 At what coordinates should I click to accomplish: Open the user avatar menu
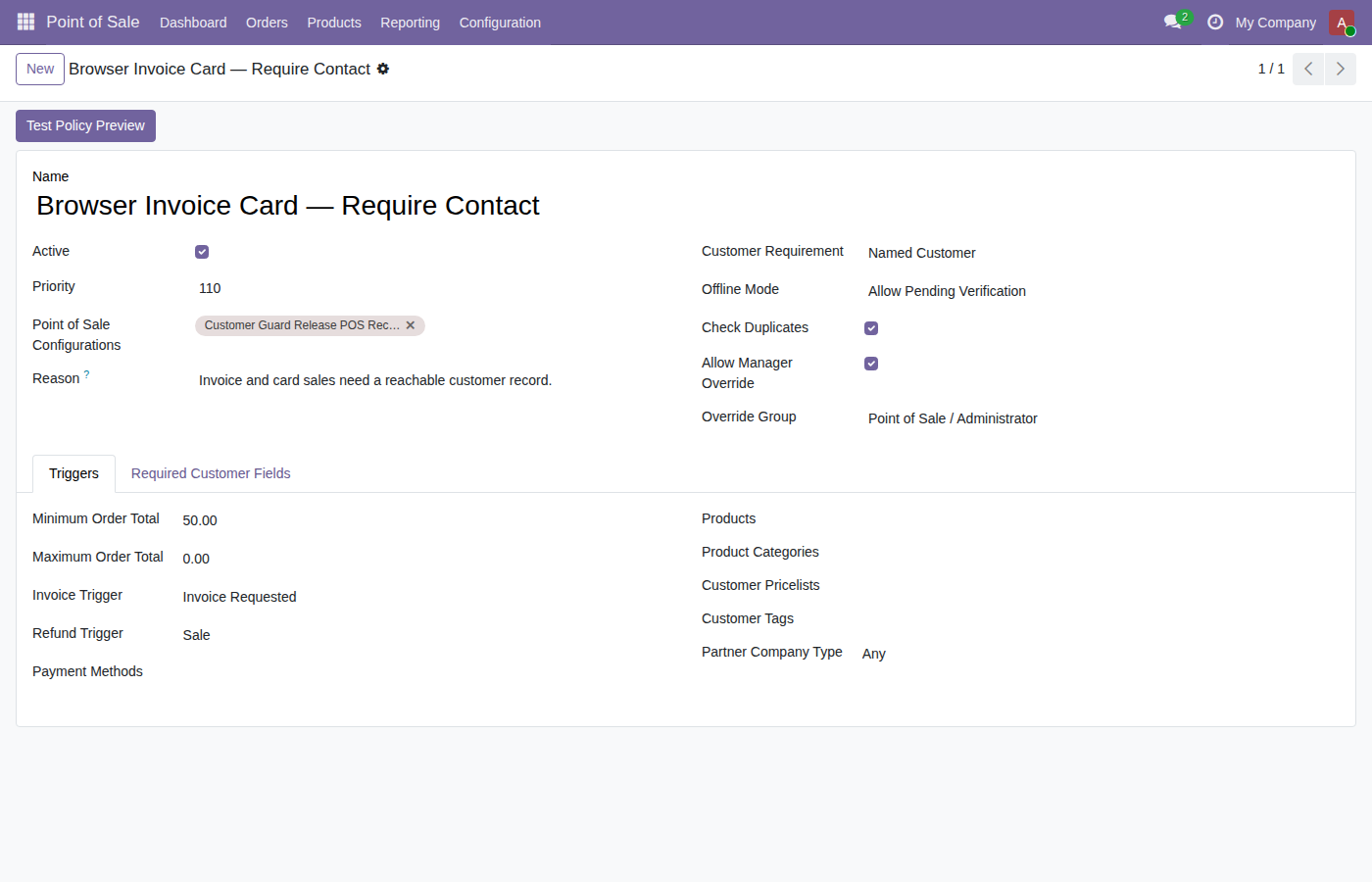pyautogui.click(x=1342, y=23)
